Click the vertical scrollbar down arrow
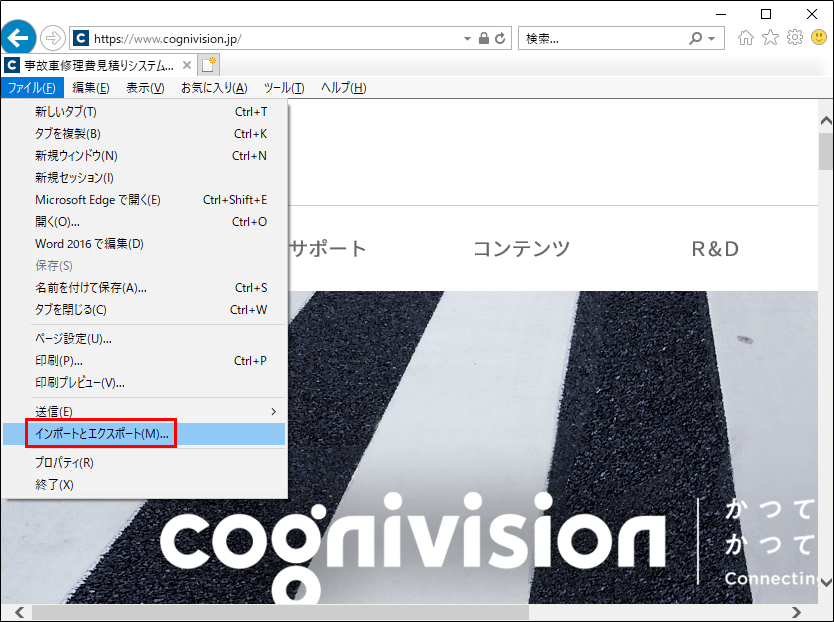This screenshot has height=622, width=834. 825,582
